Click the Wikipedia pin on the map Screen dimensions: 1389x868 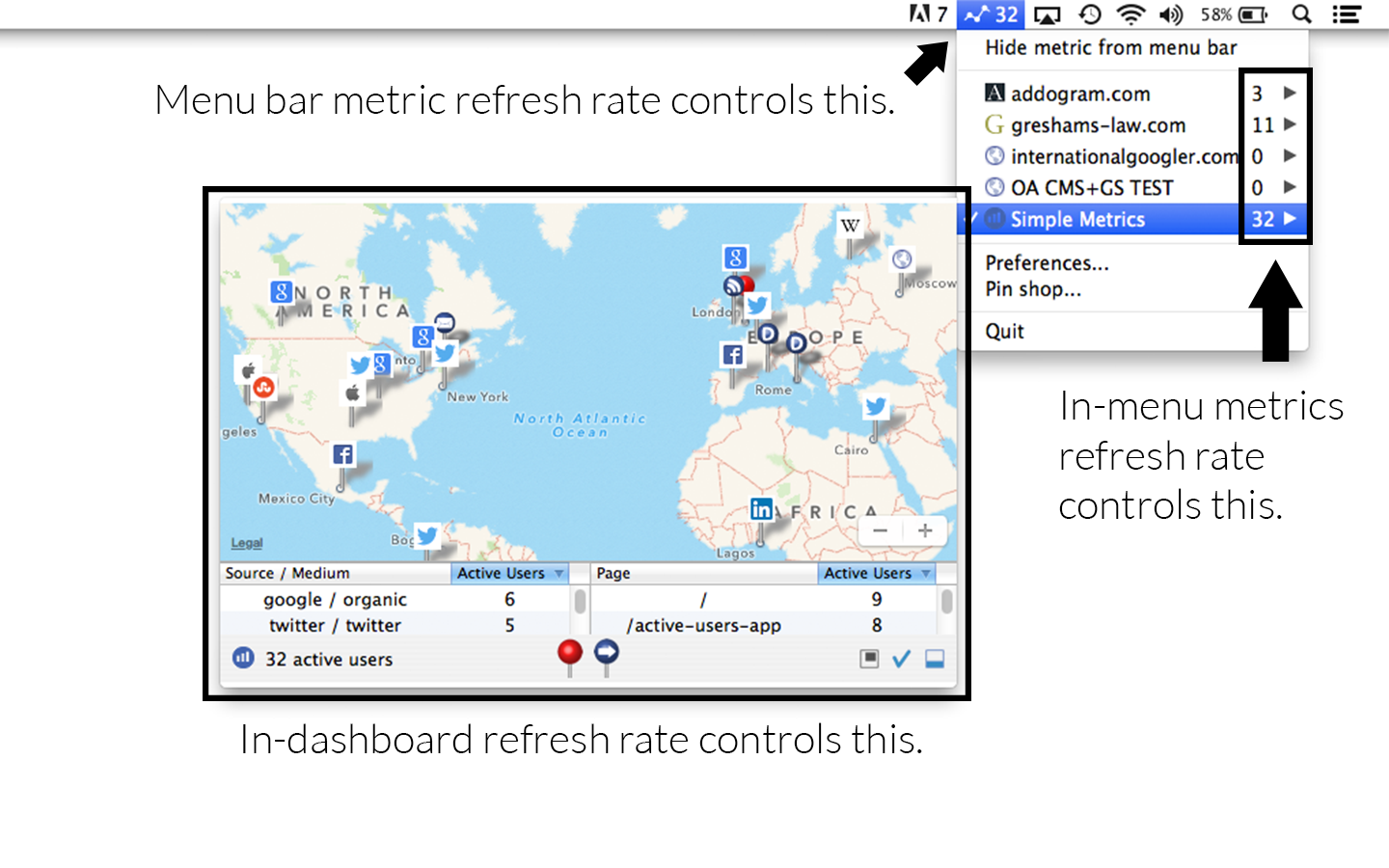[850, 226]
